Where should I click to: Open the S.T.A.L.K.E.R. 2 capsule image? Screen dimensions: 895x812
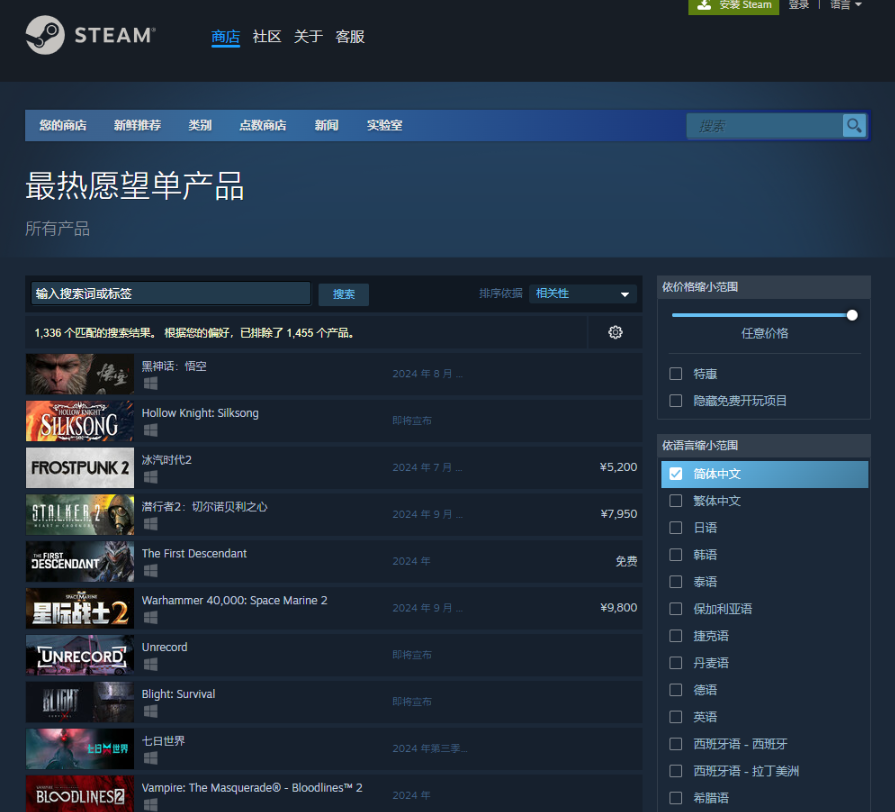pyautogui.click(x=80, y=514)
